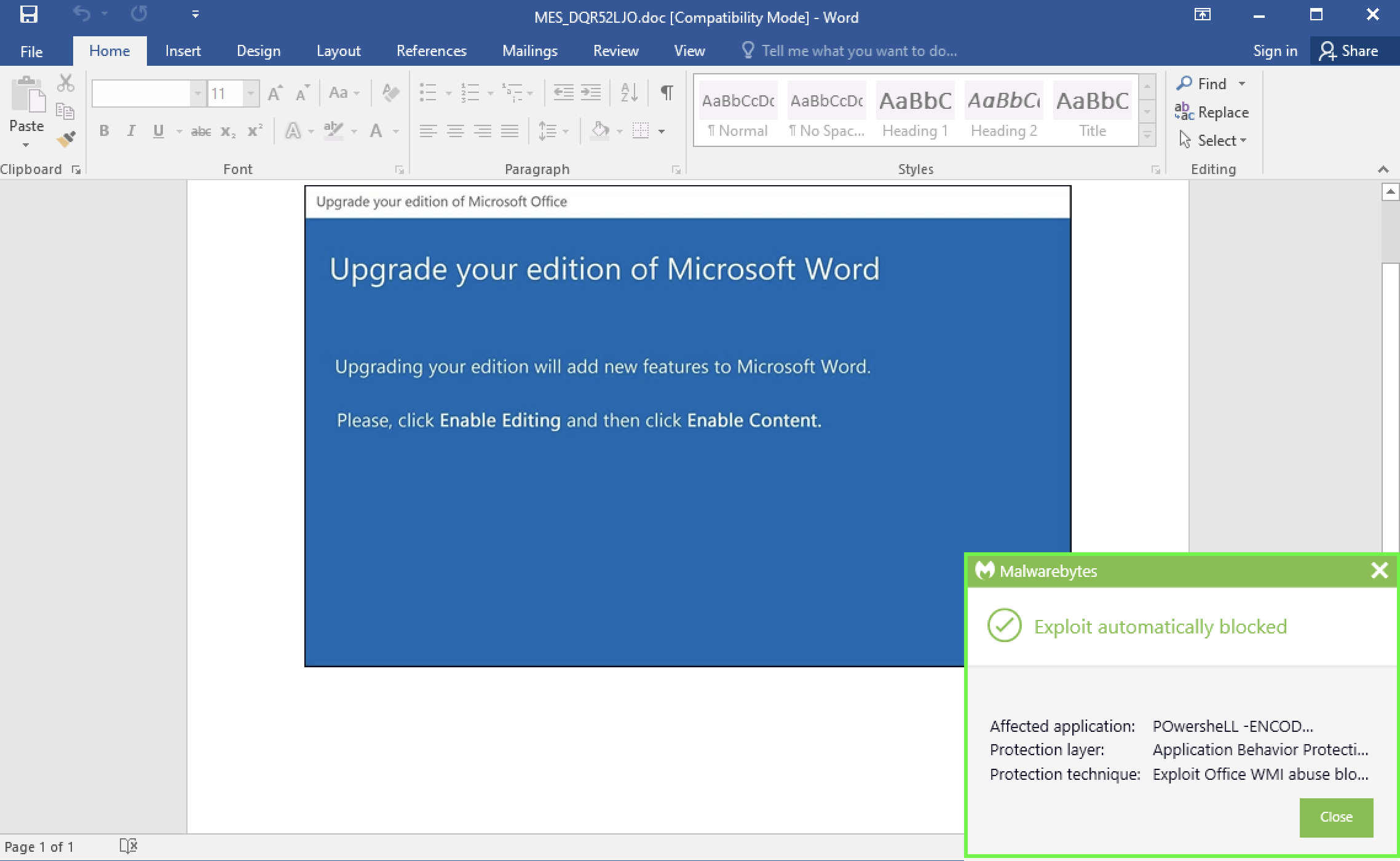Apply text highlight color
The width and height of the screenshot is (1400, 861).
point(333,131)
